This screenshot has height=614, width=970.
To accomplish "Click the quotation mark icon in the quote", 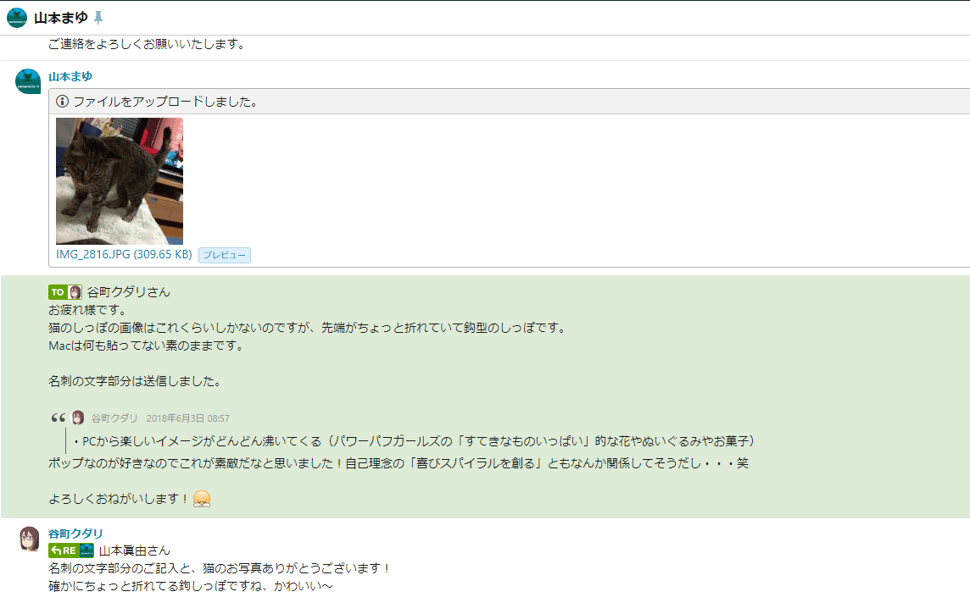I will tap(58, 418).
